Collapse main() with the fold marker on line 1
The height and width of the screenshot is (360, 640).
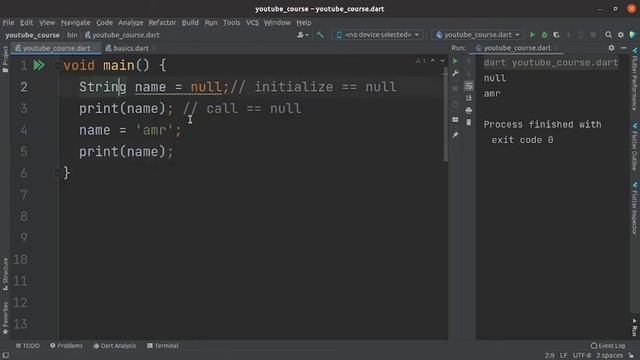(x=58, y=65)
